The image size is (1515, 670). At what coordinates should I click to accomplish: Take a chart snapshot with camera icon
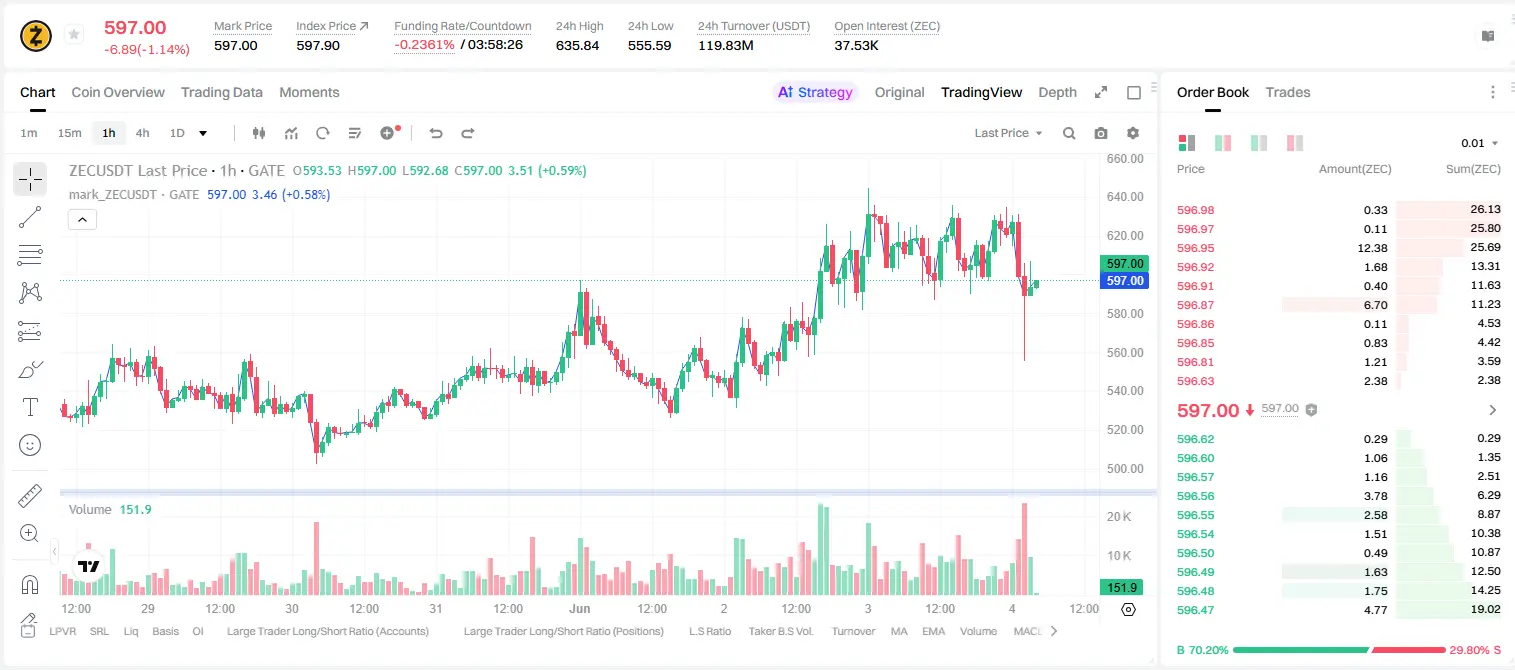click(x=1101, y=133)
